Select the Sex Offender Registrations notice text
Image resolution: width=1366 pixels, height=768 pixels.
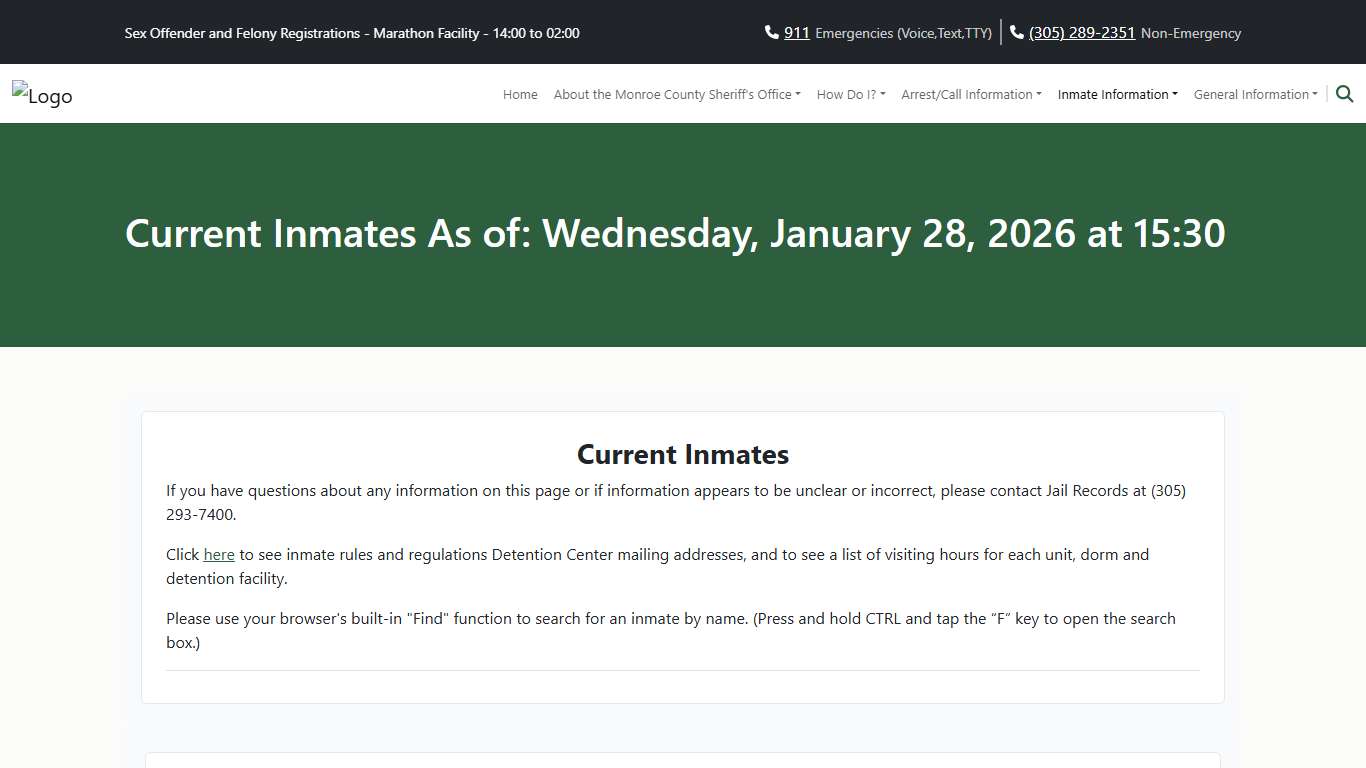tap(352, 33)
